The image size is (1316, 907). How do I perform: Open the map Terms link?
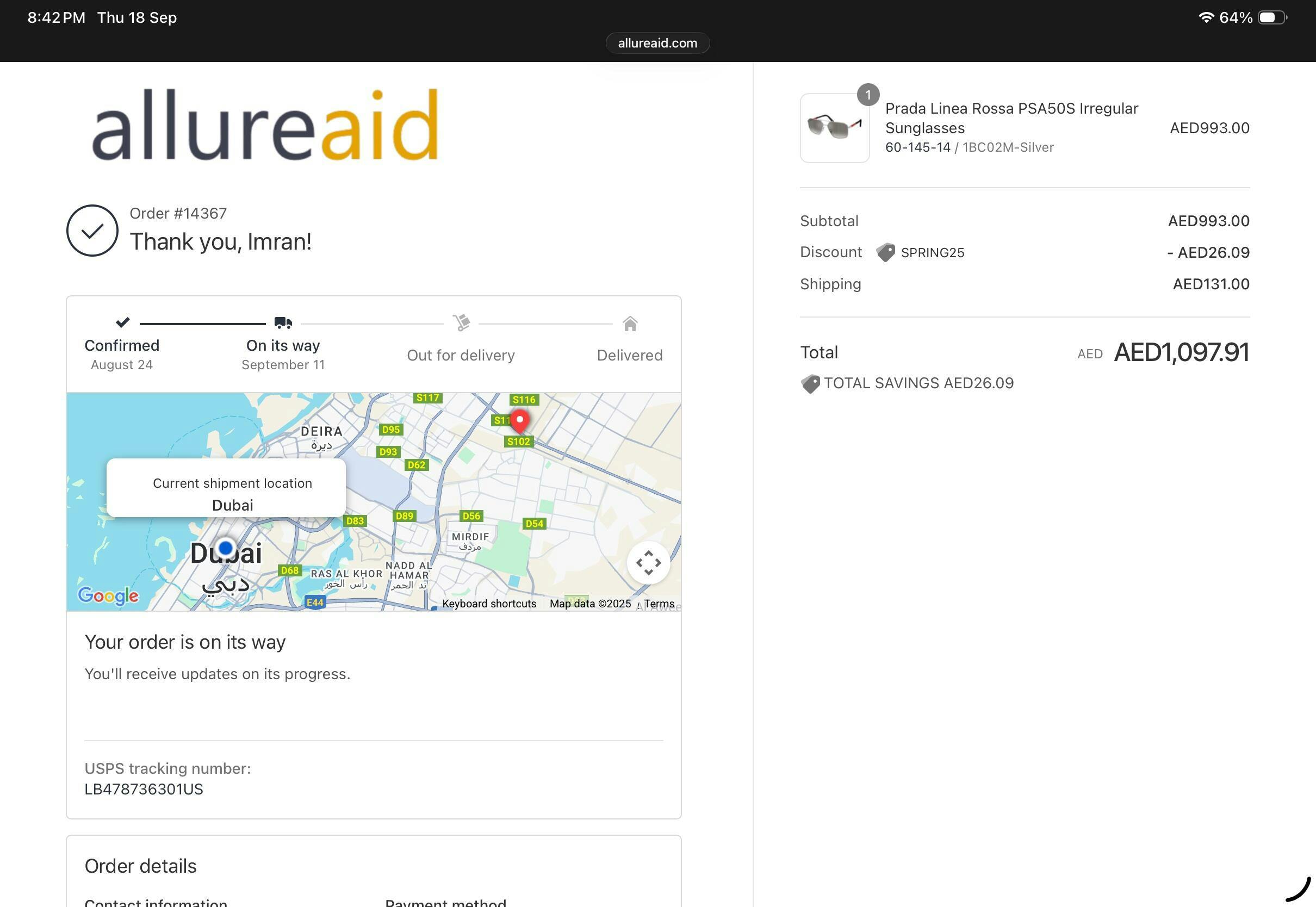[659, 604]
